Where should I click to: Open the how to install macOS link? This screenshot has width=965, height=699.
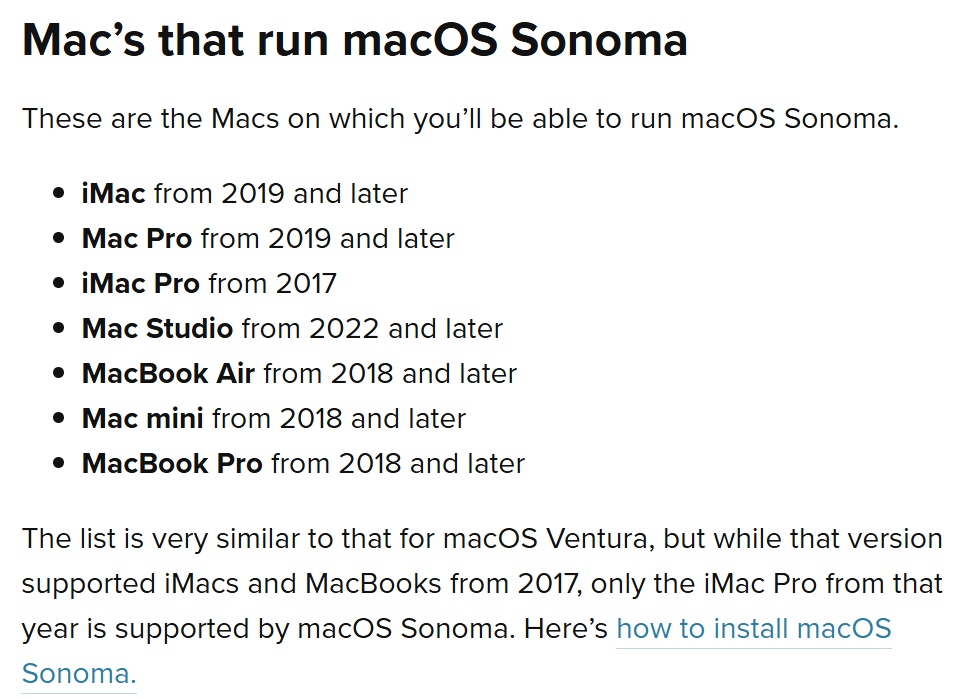point(754,629)
